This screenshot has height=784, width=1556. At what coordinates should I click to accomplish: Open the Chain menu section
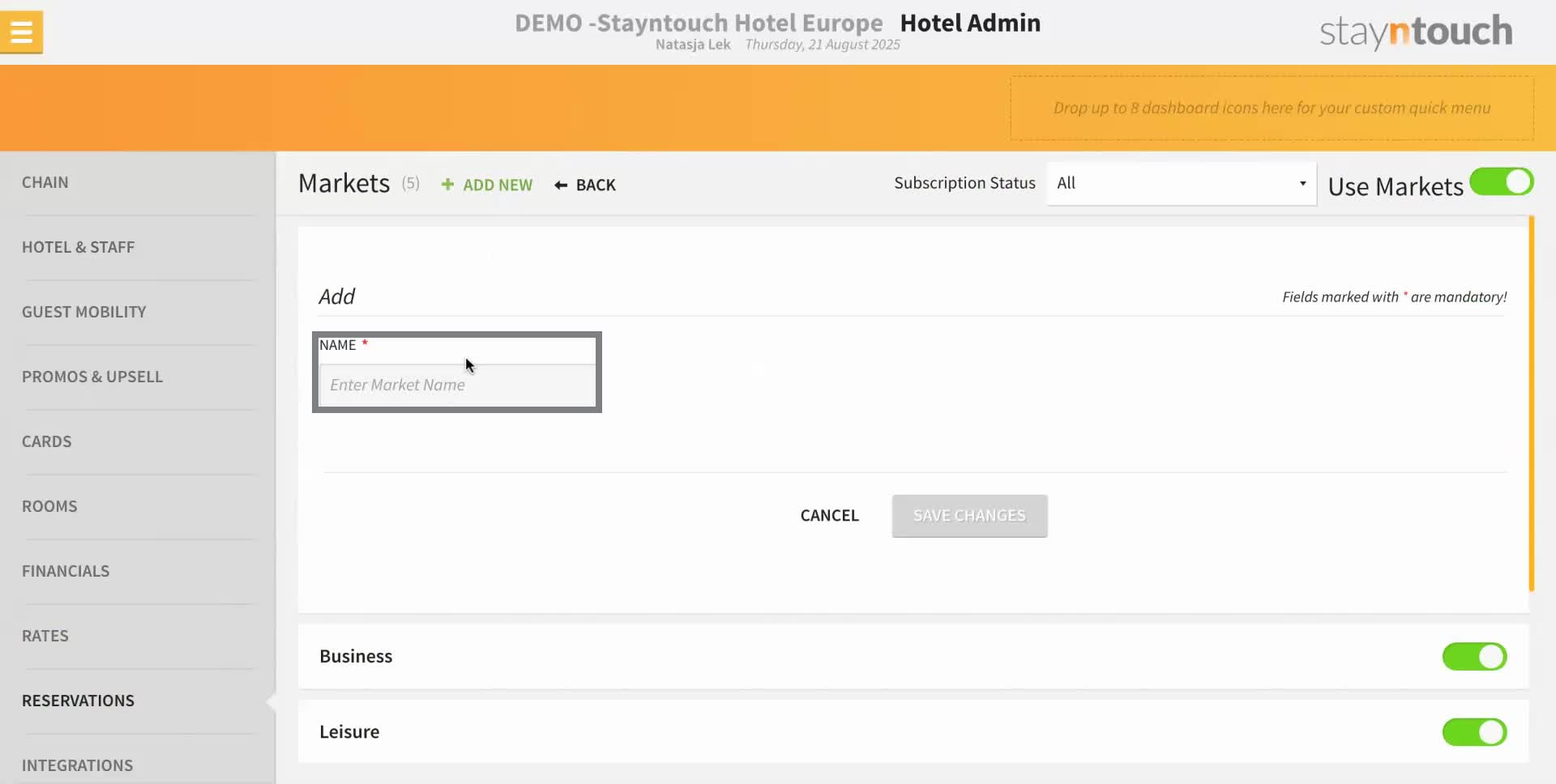45,182
